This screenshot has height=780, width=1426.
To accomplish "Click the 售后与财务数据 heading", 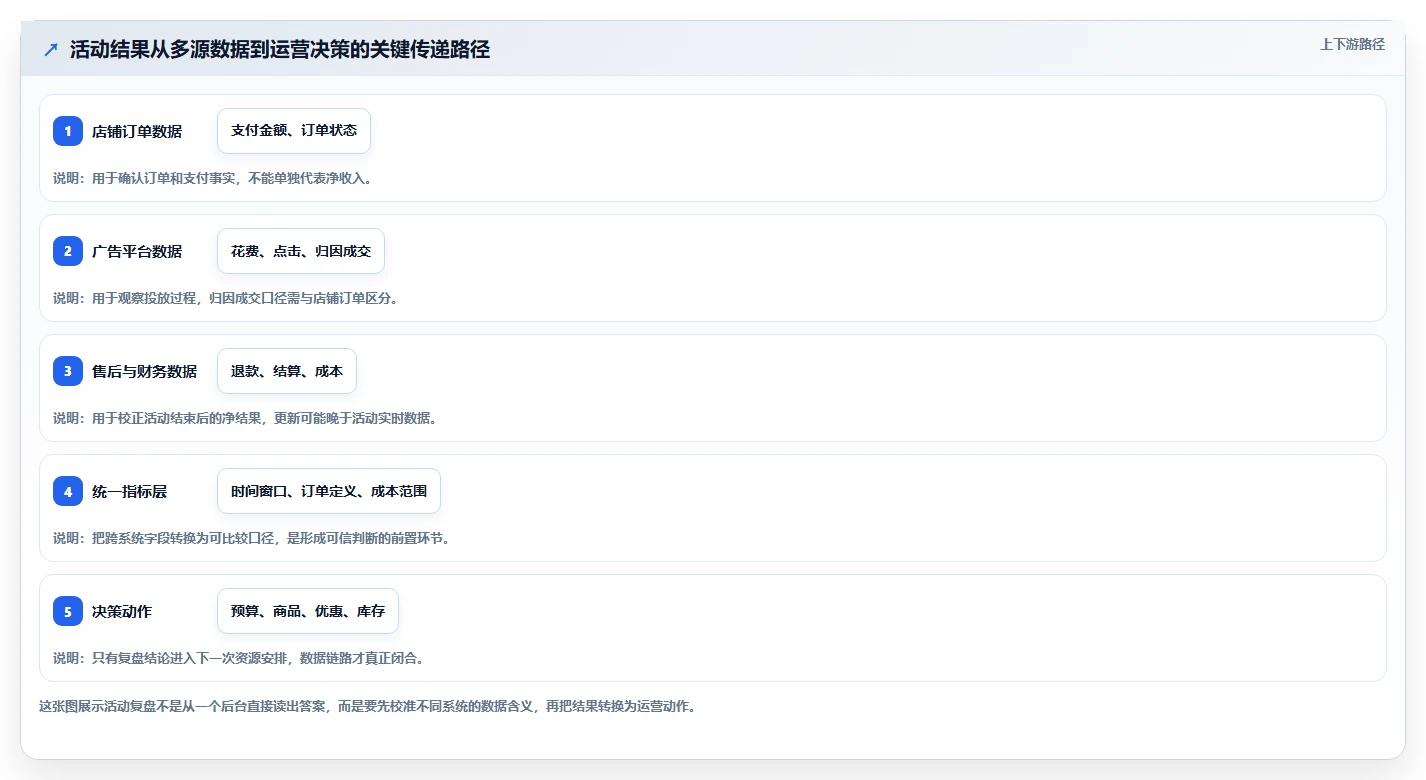I will [x=145, y=371].
